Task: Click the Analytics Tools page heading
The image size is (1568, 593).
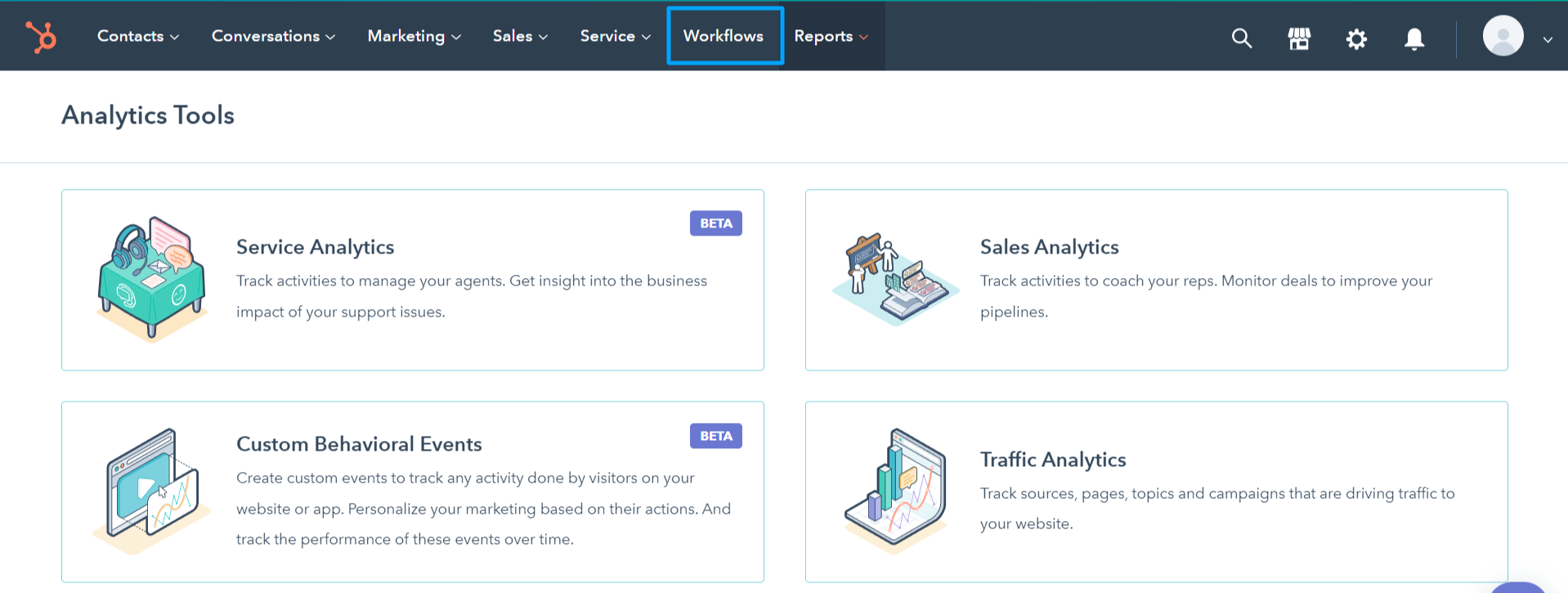Action: pos(148,115)
